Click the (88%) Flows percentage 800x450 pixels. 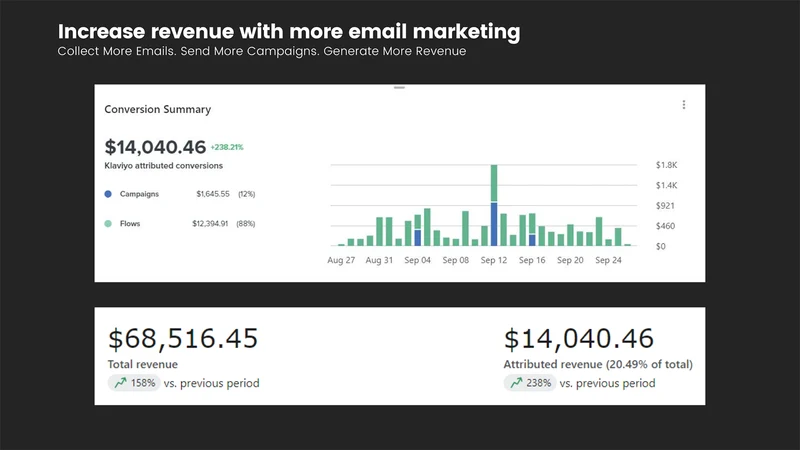point(245,223)
